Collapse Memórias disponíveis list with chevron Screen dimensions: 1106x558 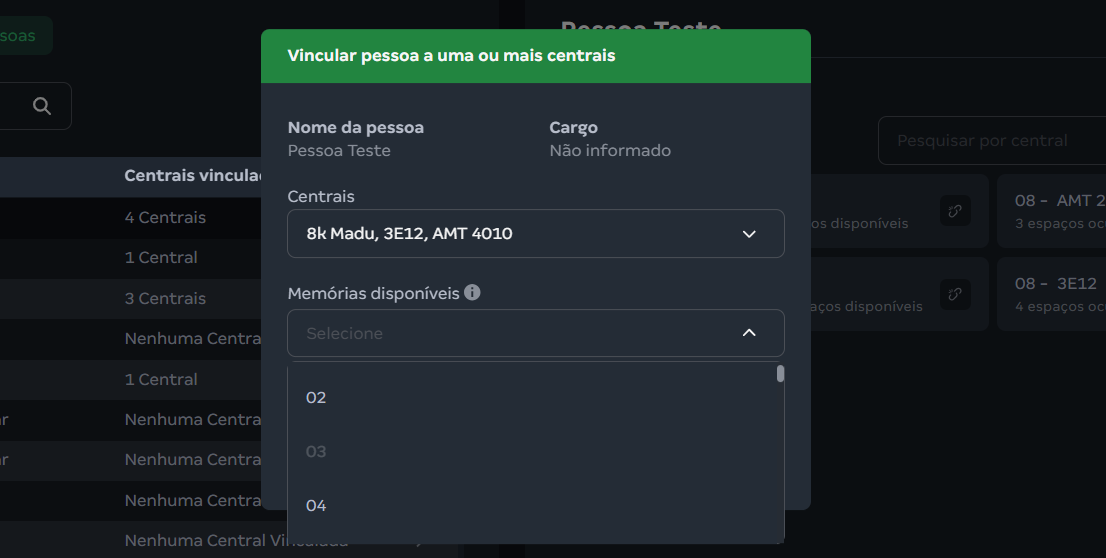pyautogui.click(x=749, y=333)
